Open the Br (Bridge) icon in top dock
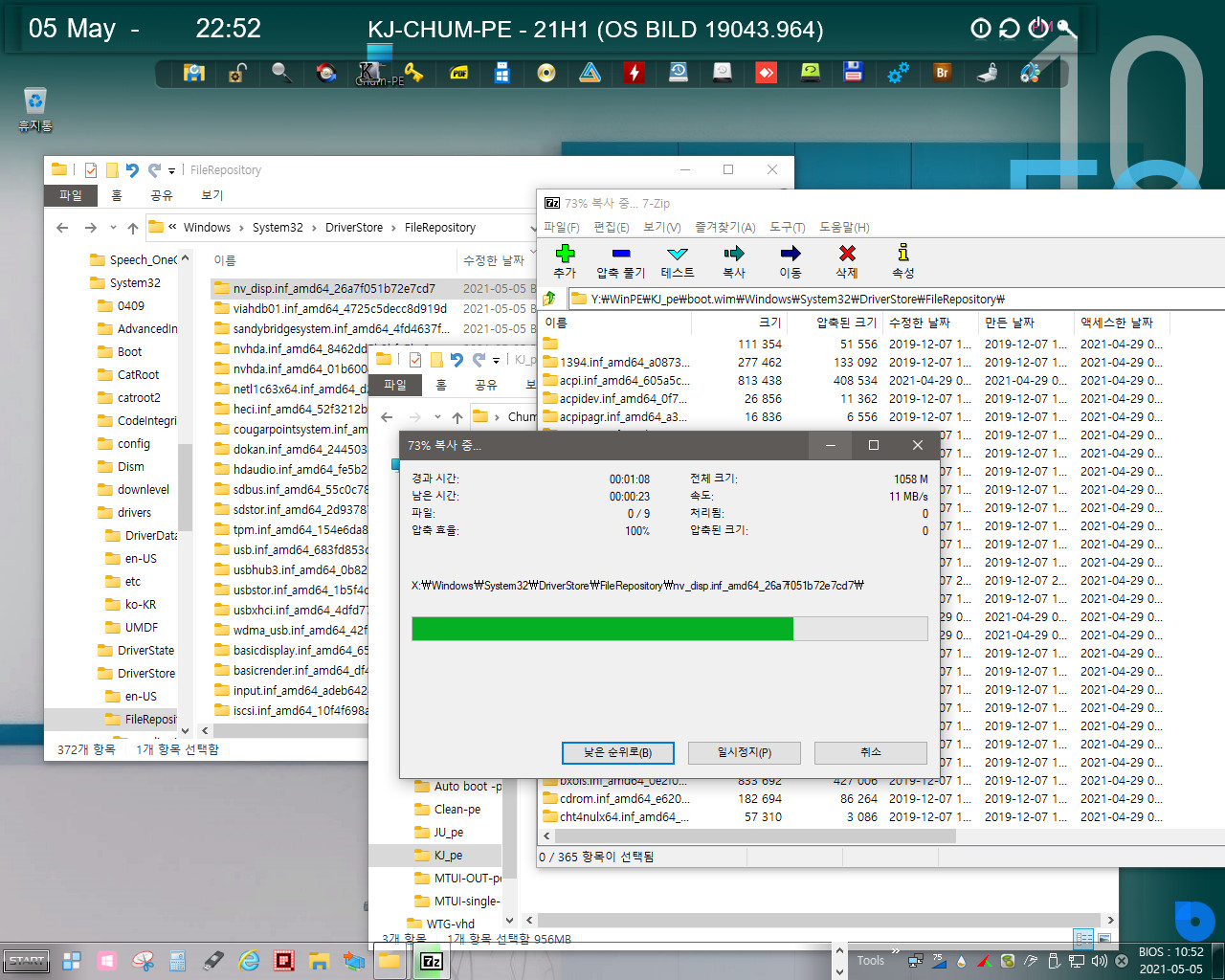This screenshot has width=1225, height=980. pyautogui.click(x=943, y=73)
